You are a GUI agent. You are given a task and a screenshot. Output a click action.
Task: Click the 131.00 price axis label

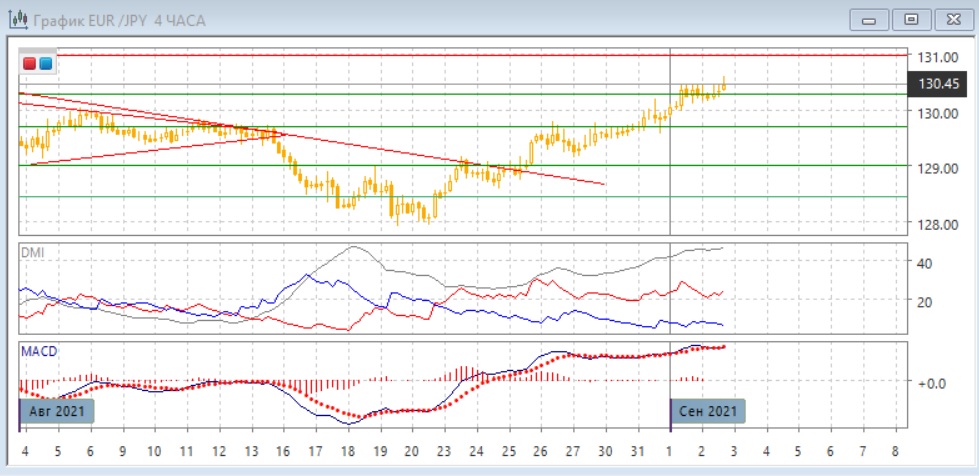tap(937, 57)
